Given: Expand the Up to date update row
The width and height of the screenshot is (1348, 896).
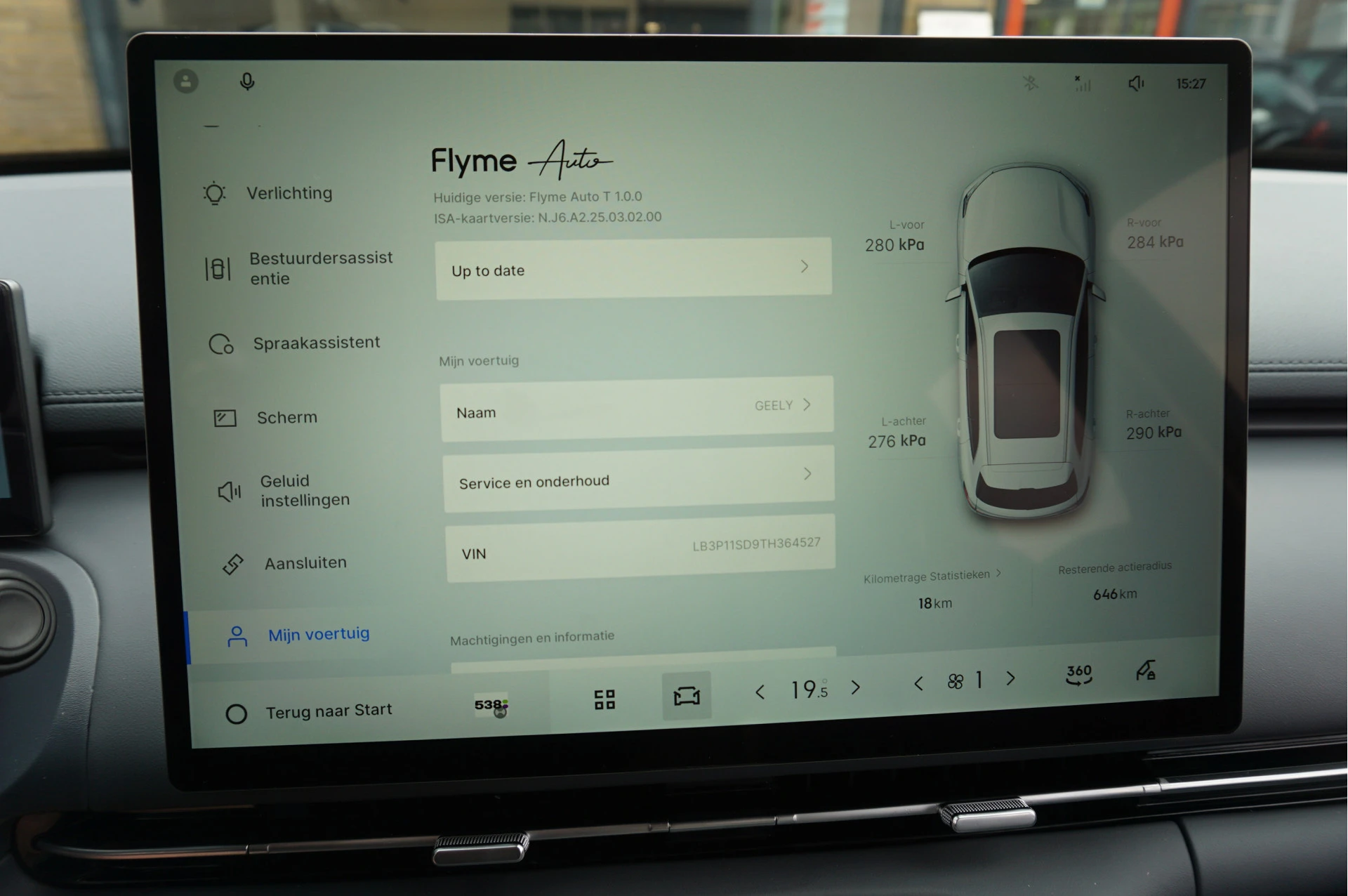Looking at the screenshot, I should [633, 269].
